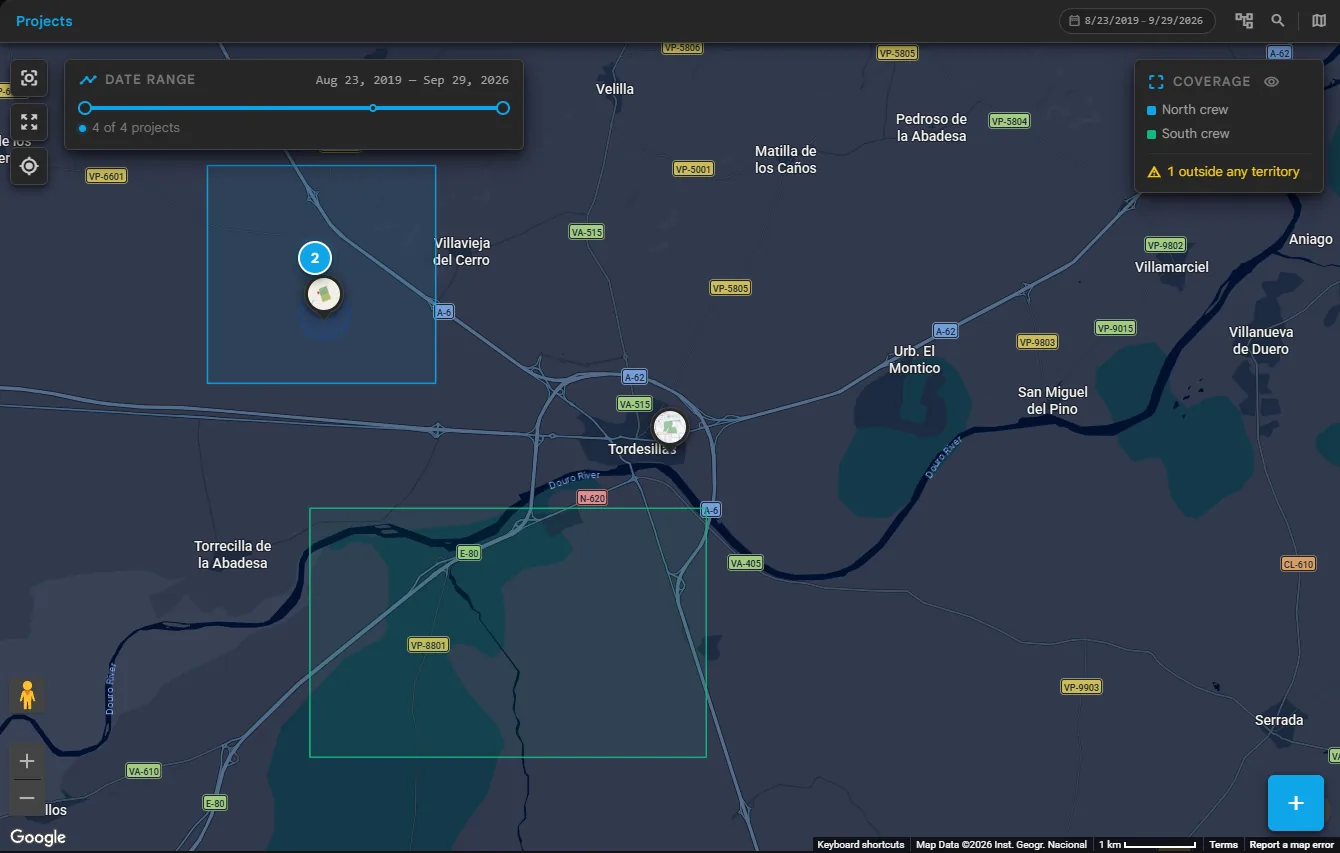1340x853 pixels.
Task: Click the Torrecilla de la Abadesa label
Action: [233, 555]
